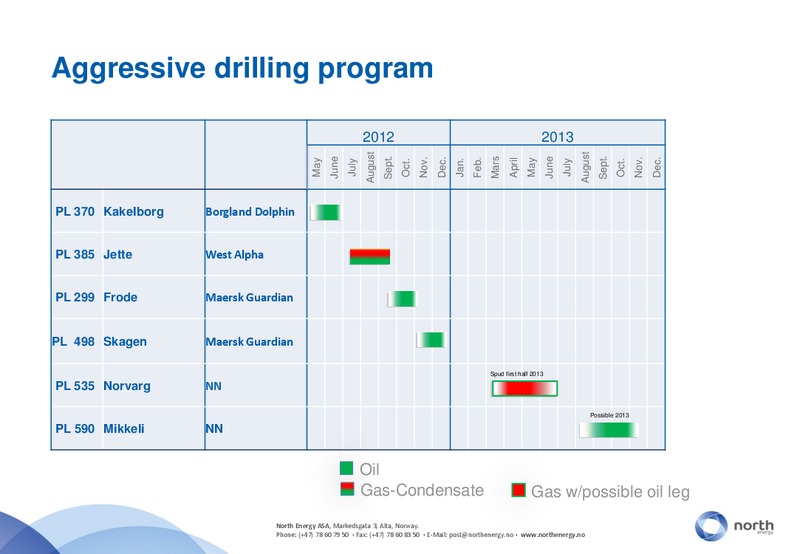This screenshot has width=800, height=554.
Task: Click the Norvarg prospect name
Action: [x=127, y=386]
